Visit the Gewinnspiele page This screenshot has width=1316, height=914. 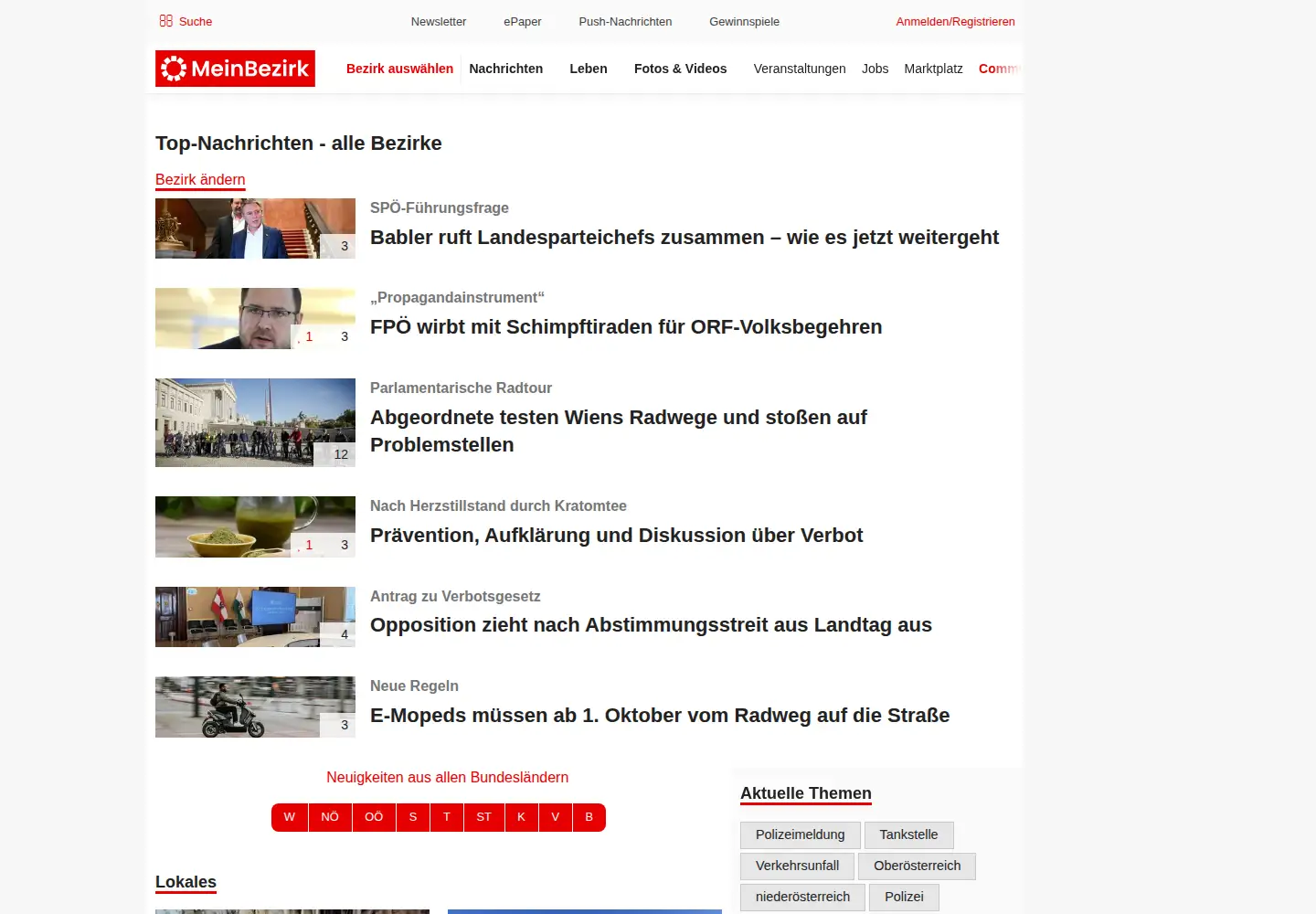(x=744, y=22)
